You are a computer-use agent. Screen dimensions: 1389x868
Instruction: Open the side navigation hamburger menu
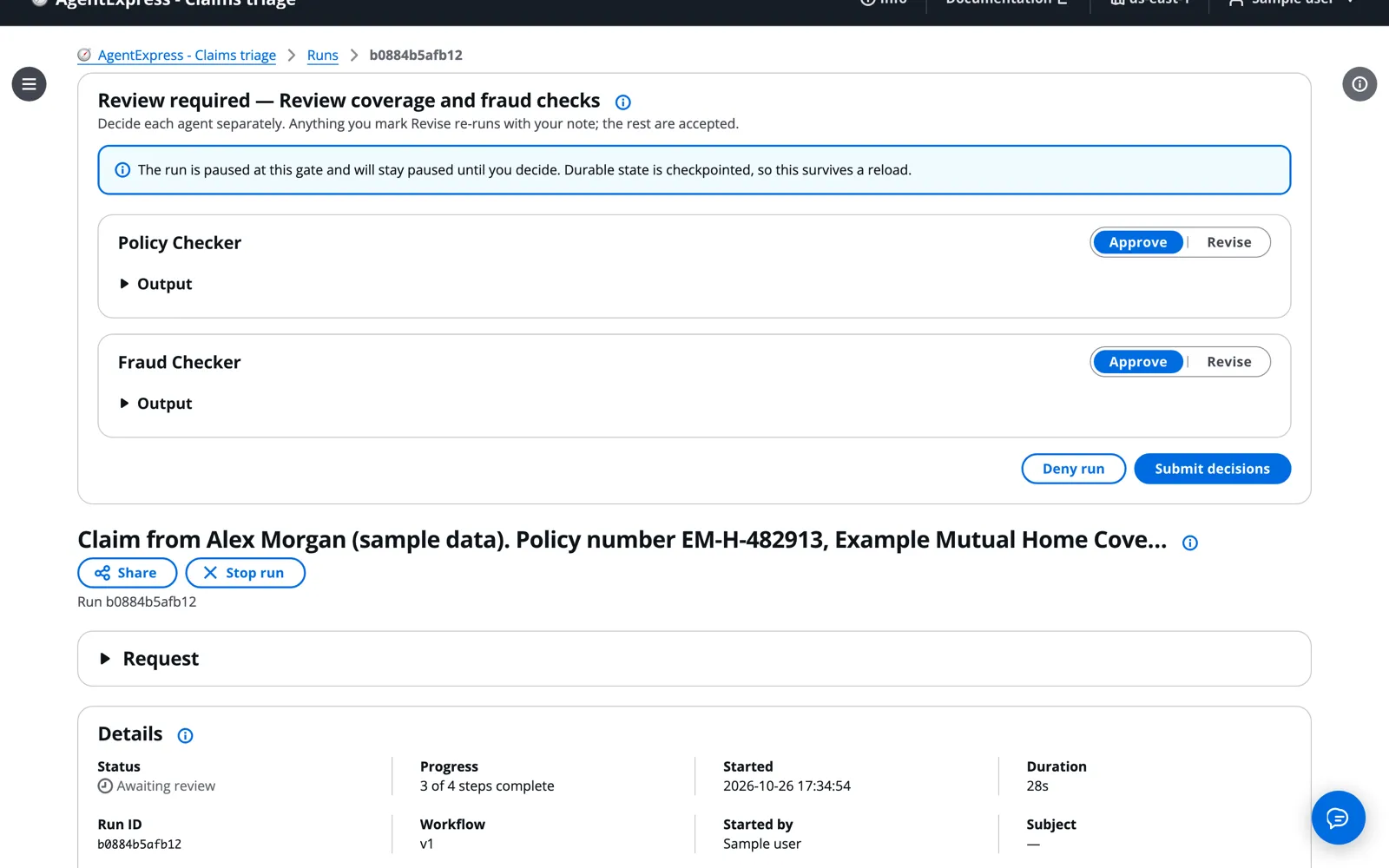[x=29, y=84]
